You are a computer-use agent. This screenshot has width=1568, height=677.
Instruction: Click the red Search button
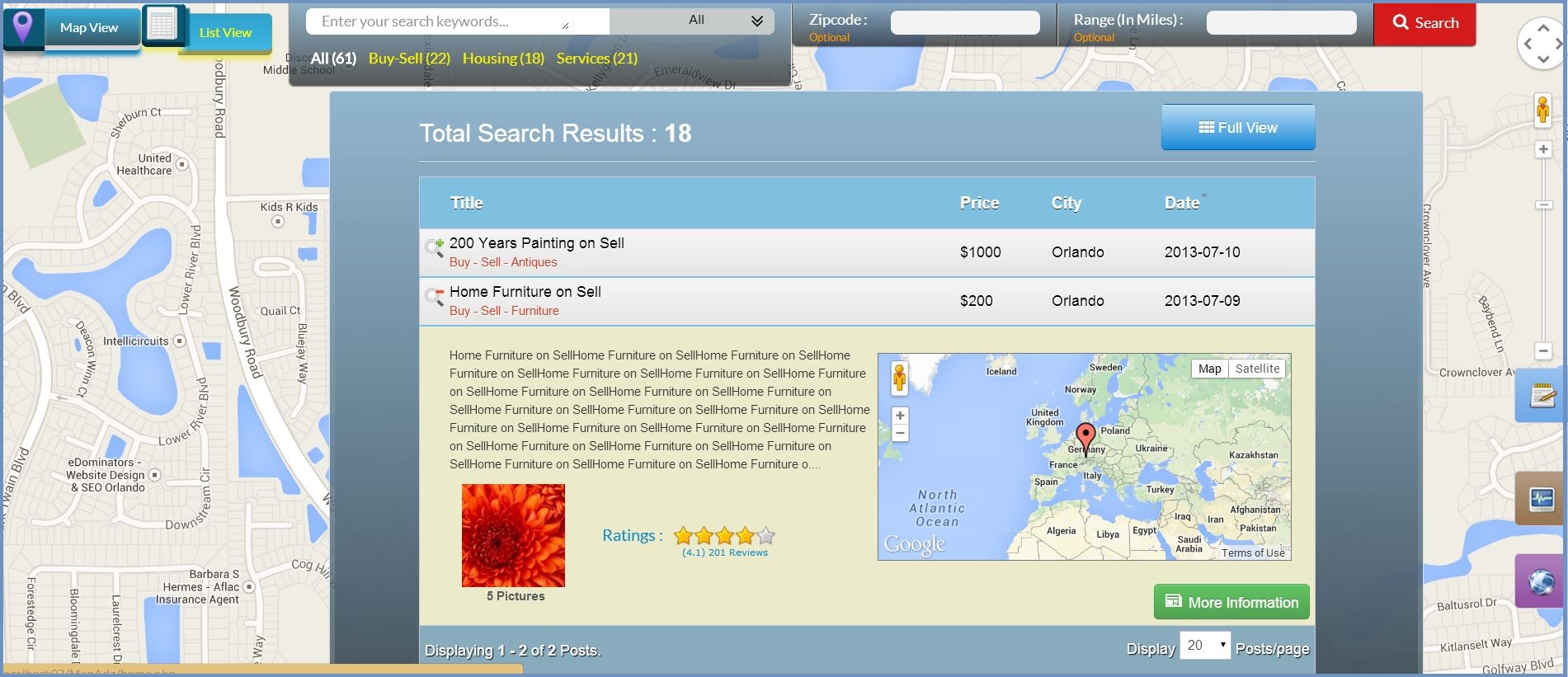click(1424, 23)
